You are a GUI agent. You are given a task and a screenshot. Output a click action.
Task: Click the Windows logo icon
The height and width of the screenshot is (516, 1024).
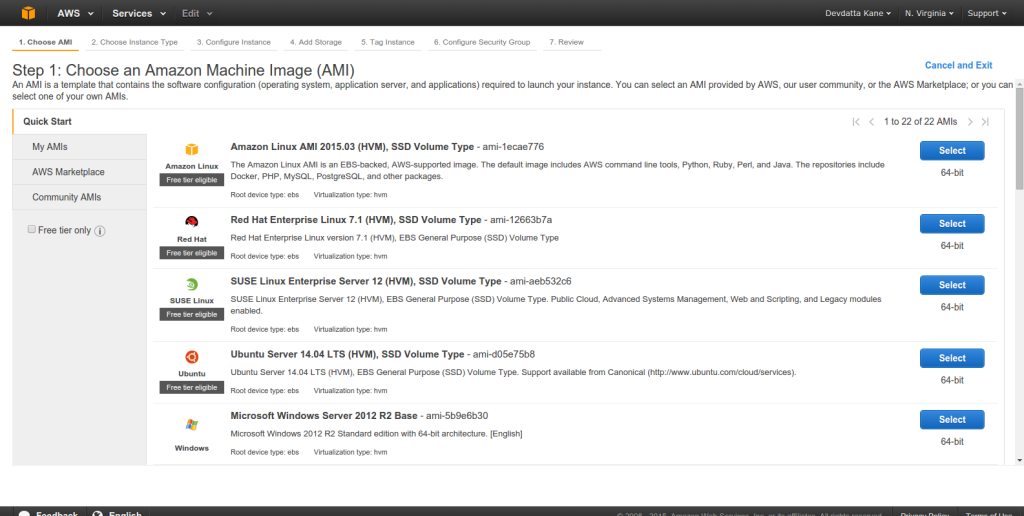click(191, 425)
